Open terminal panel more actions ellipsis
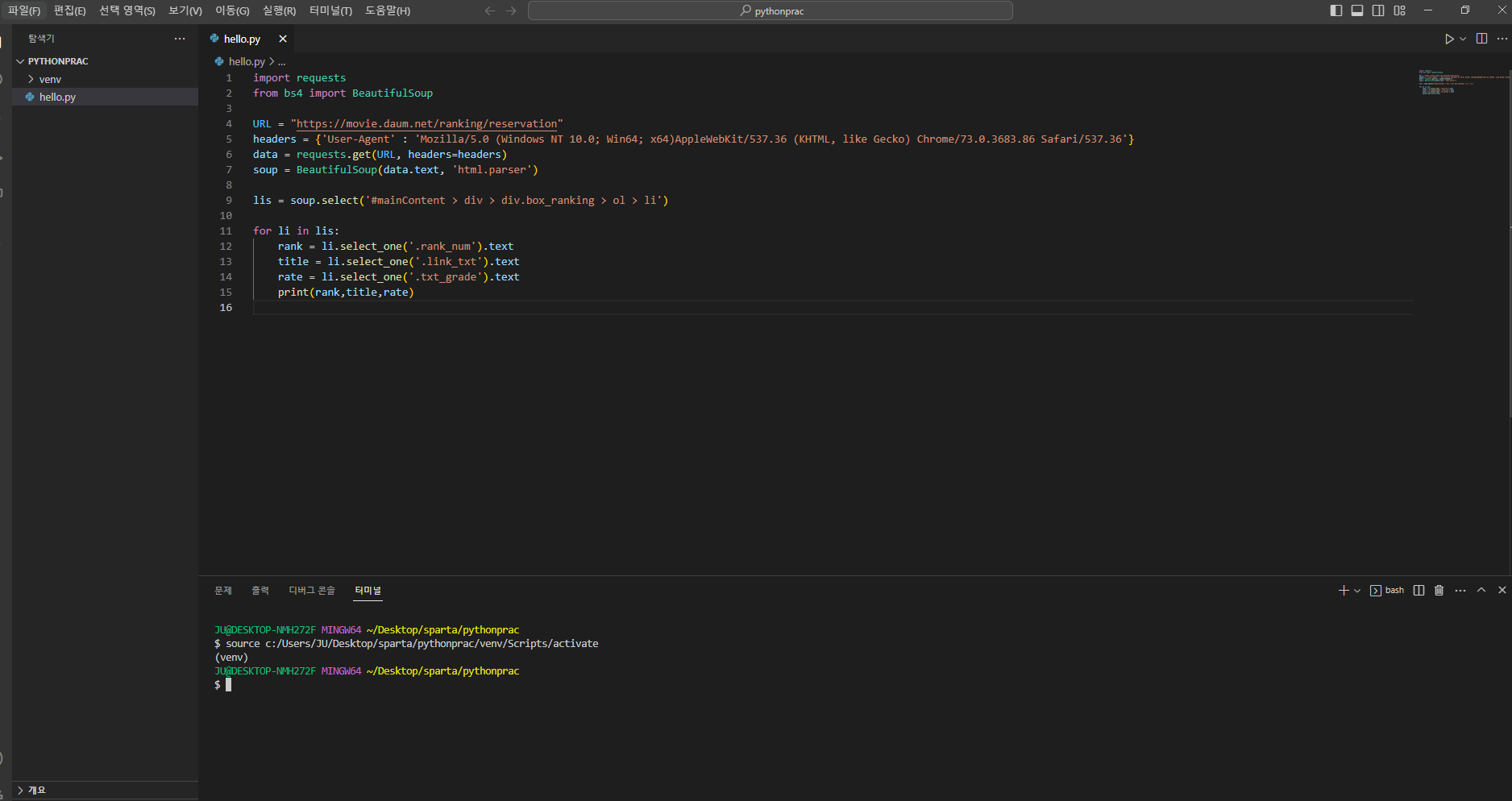Screen dimensions: 1512x801 click(1460, 591)
